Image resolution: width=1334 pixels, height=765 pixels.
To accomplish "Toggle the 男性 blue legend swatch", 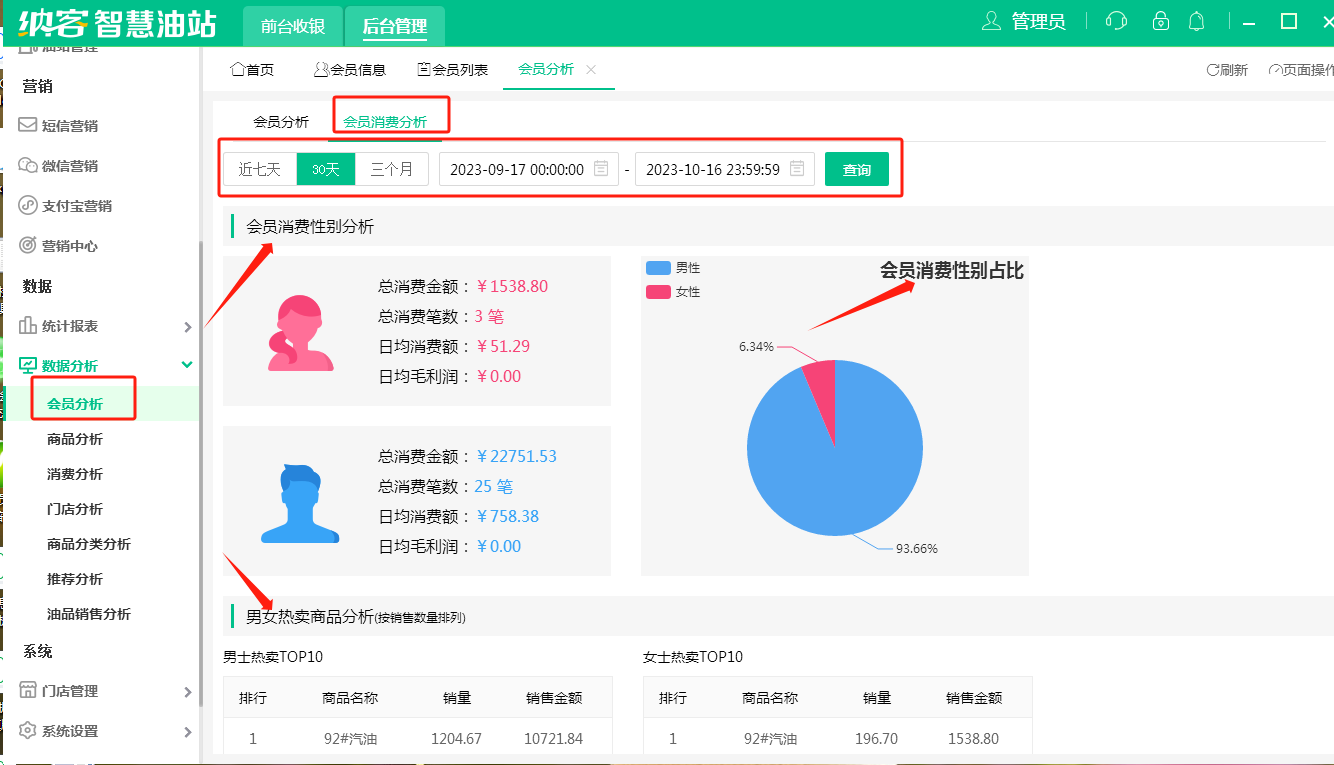I will [x=658, y=268].
